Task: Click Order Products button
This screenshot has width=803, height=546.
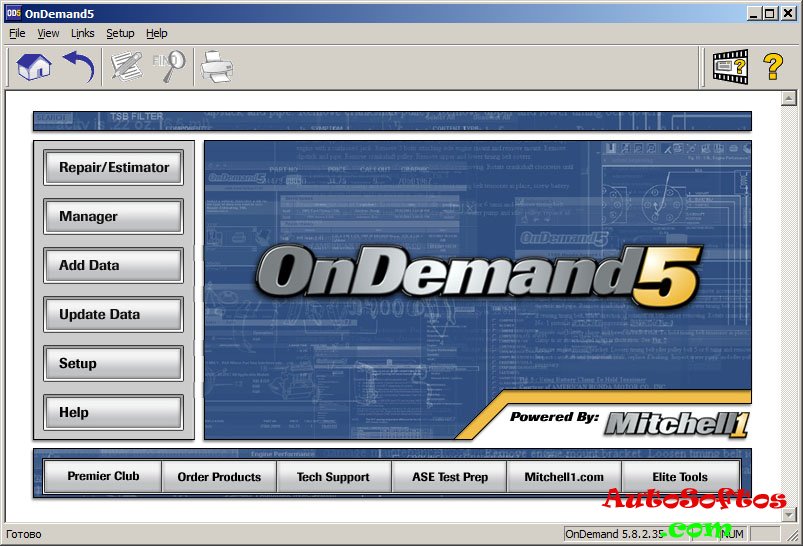Action: [219, 477]
